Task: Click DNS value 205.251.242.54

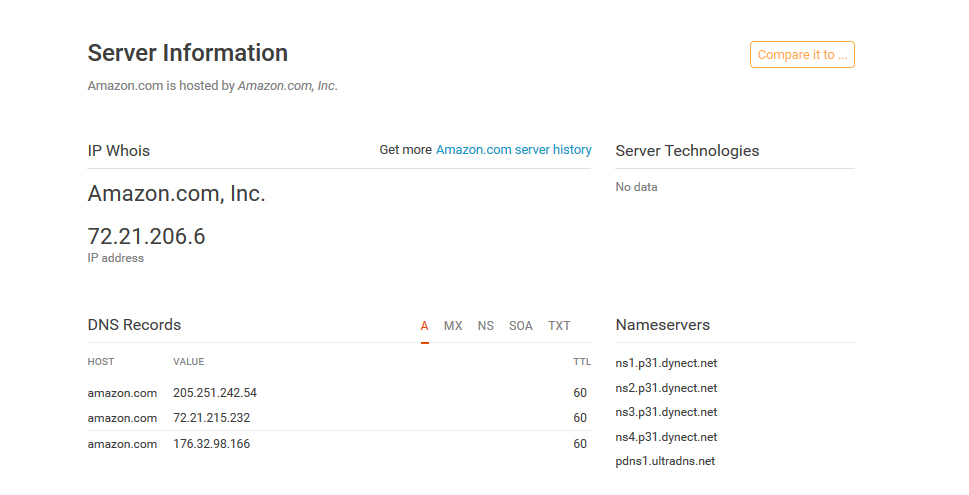Action: point(215,393)
